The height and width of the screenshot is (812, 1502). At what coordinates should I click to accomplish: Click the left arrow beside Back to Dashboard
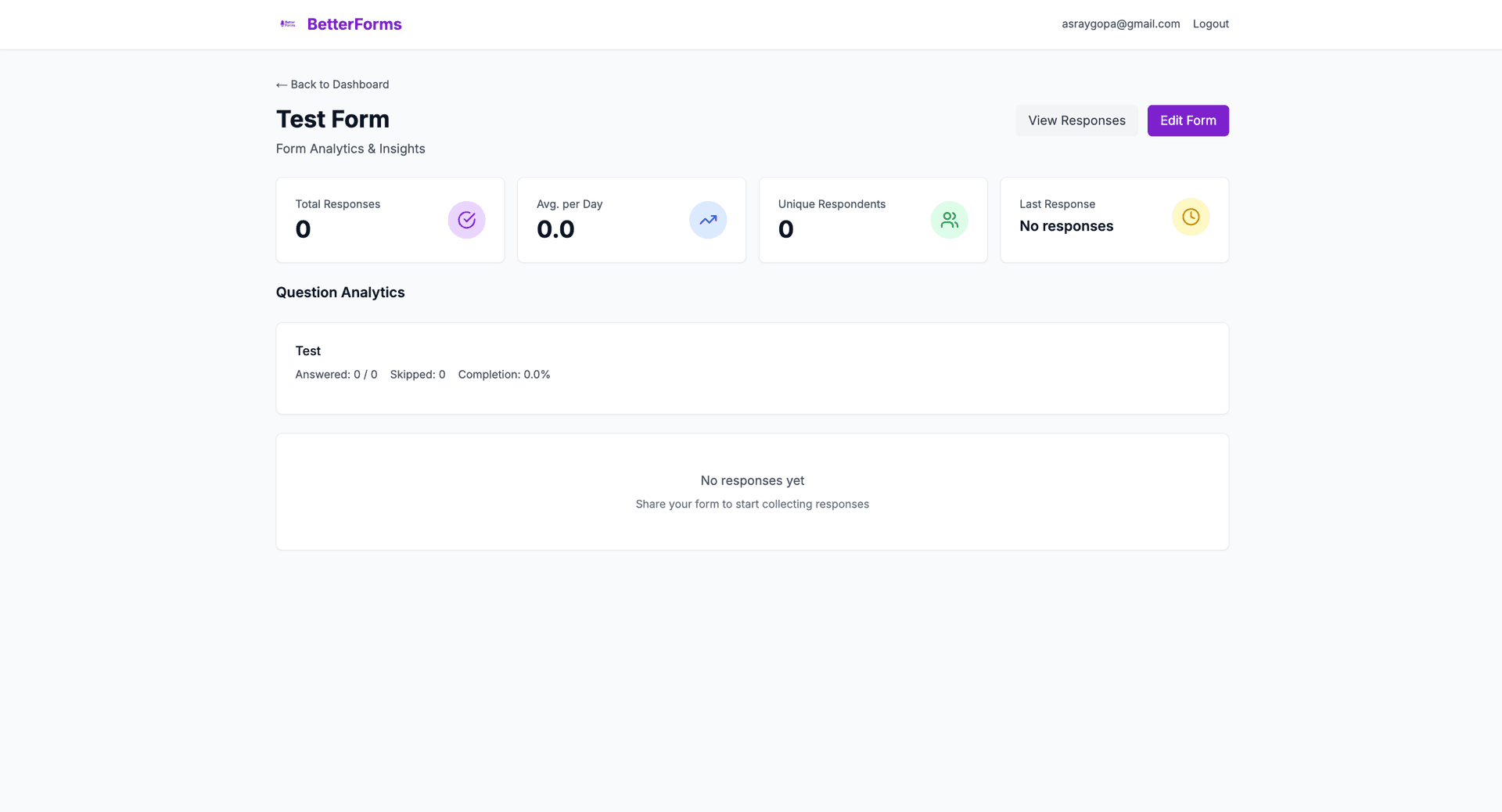[281, 84]
